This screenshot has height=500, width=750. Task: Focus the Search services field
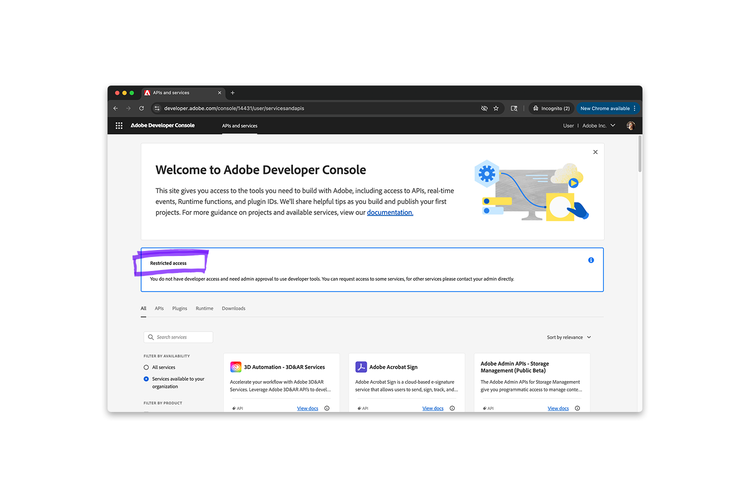178,337
